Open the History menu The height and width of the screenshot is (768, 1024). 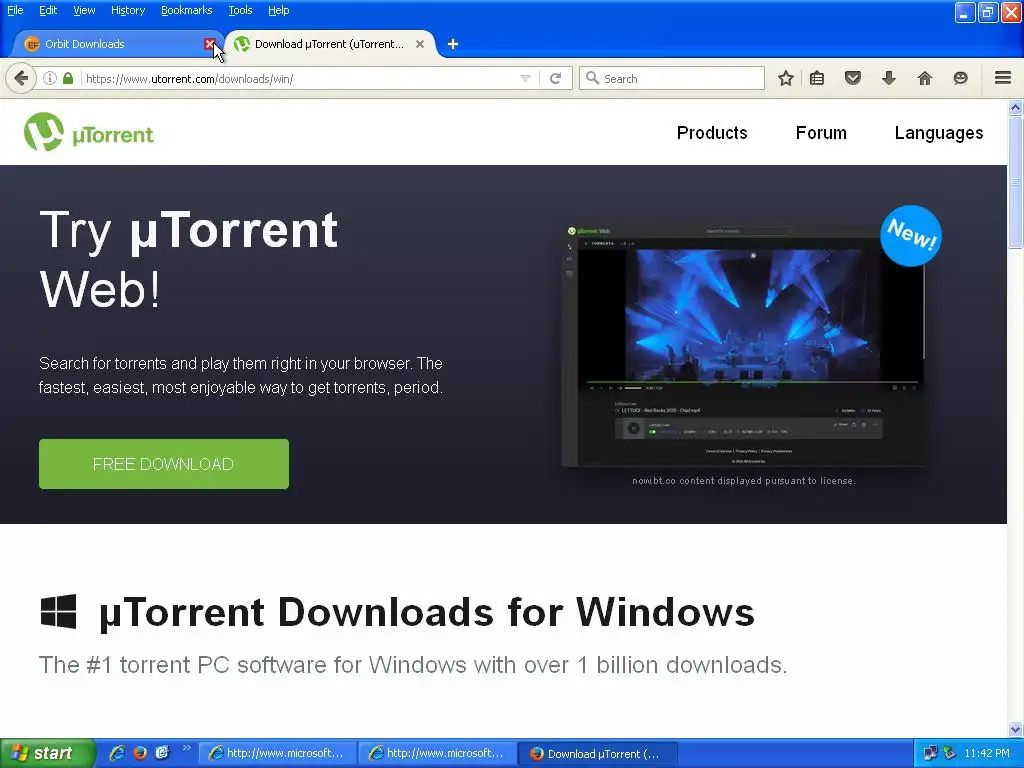128,10
